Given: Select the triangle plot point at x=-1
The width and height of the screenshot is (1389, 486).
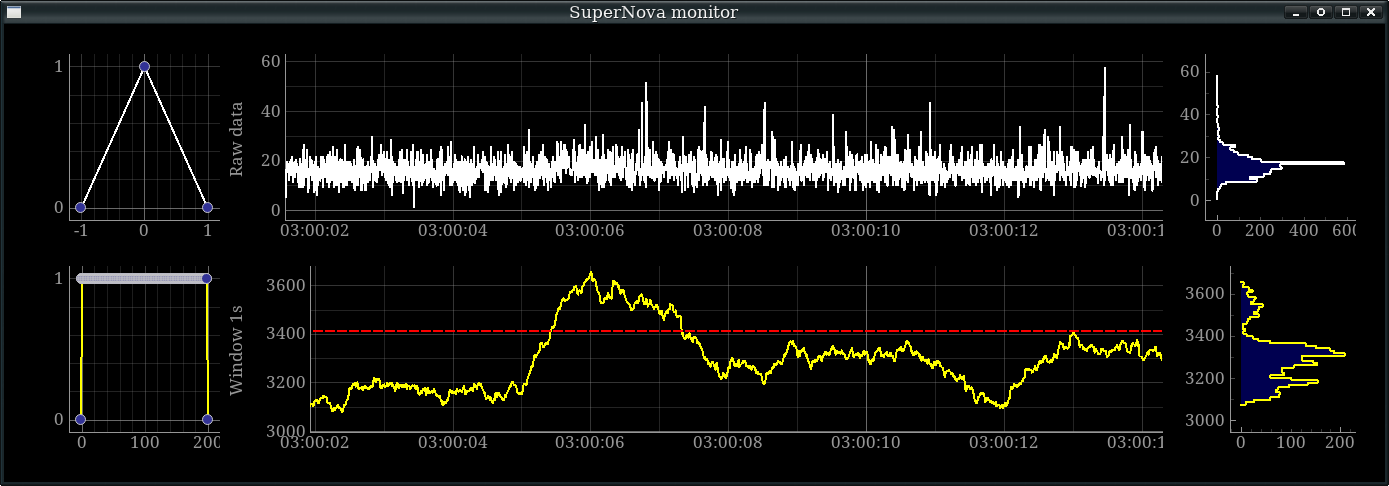Looking at the screenshot, I should click(81, 207).
